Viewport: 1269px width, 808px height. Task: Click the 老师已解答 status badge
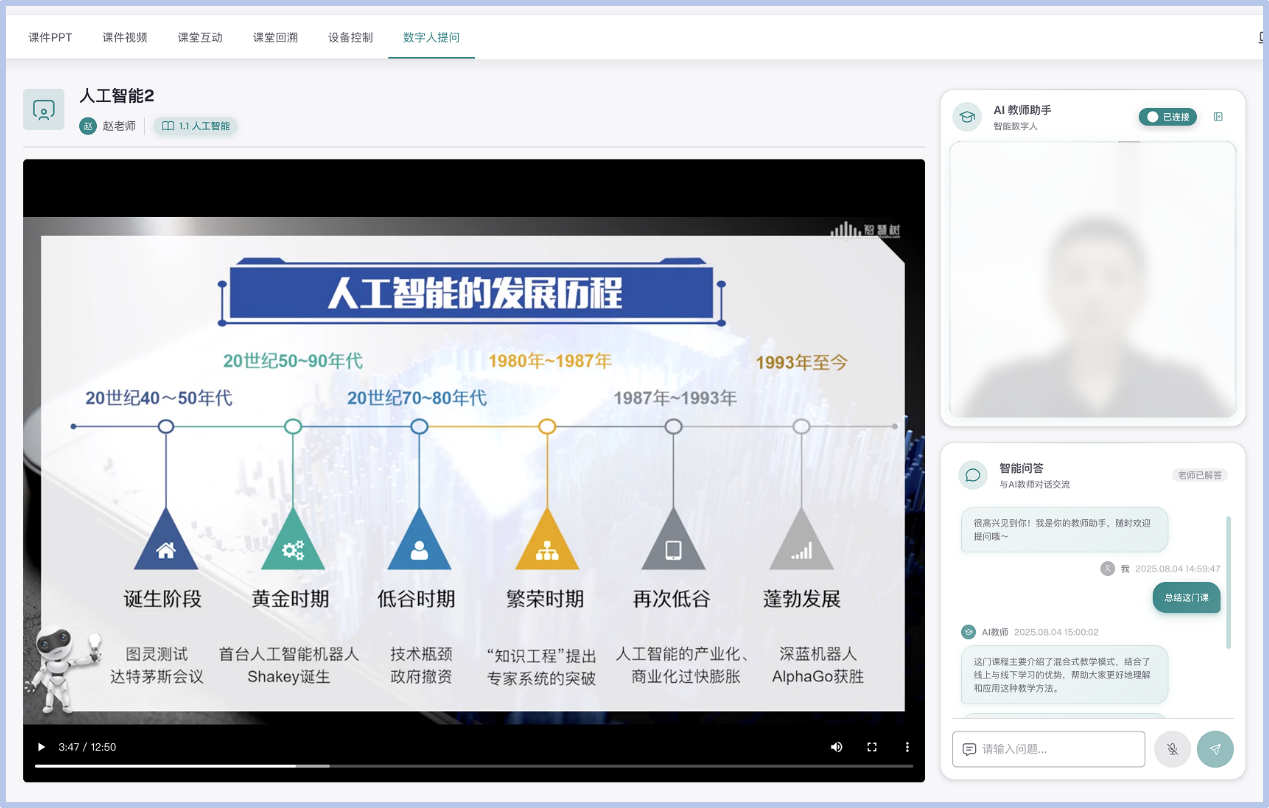(1199, 475)
